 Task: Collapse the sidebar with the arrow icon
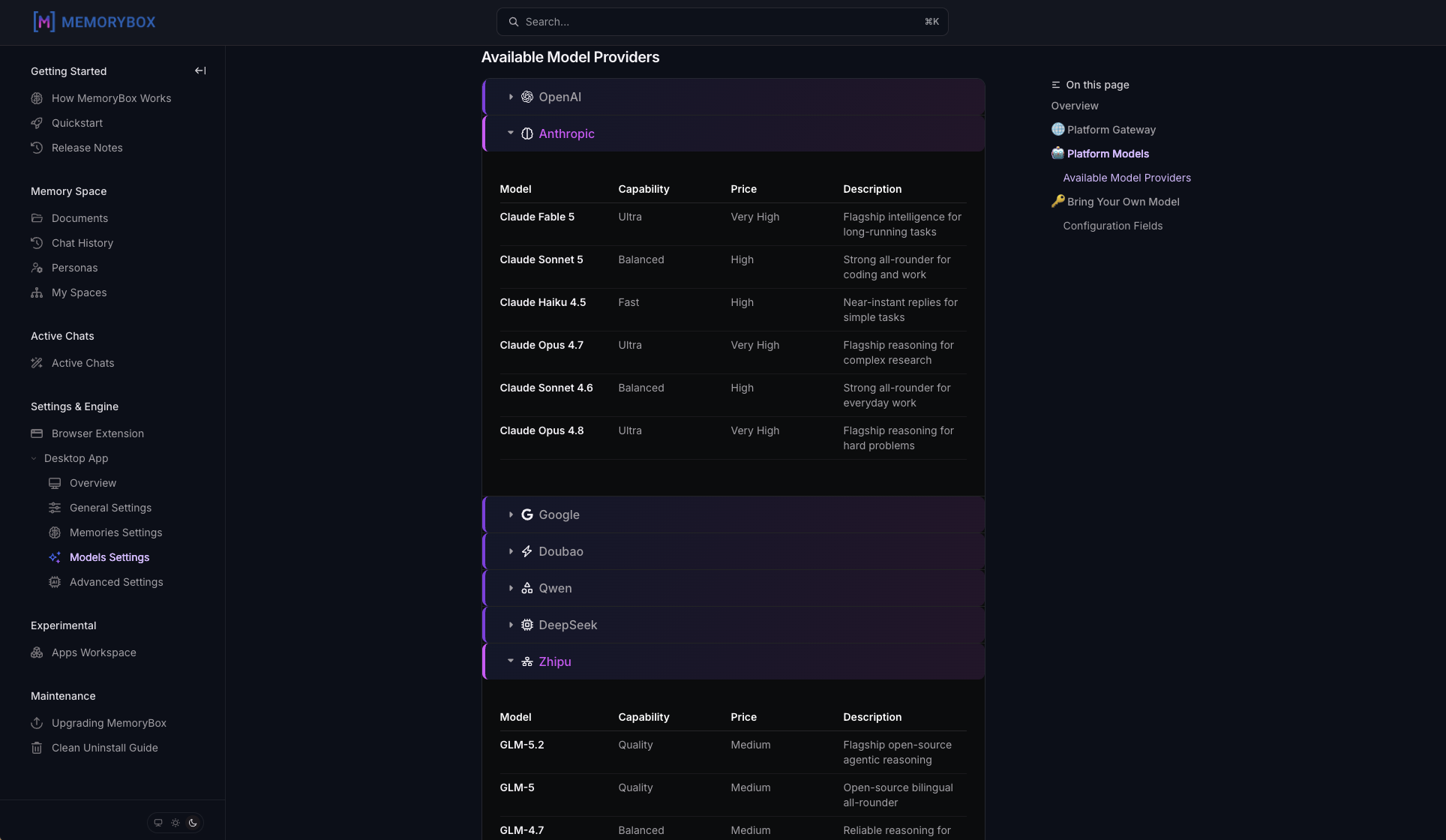click(200, 70)
